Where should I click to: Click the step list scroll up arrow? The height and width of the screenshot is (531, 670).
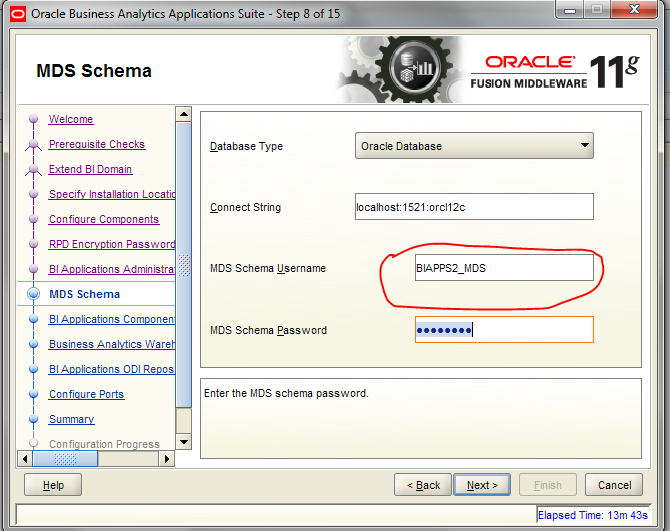tap(184, 114)
